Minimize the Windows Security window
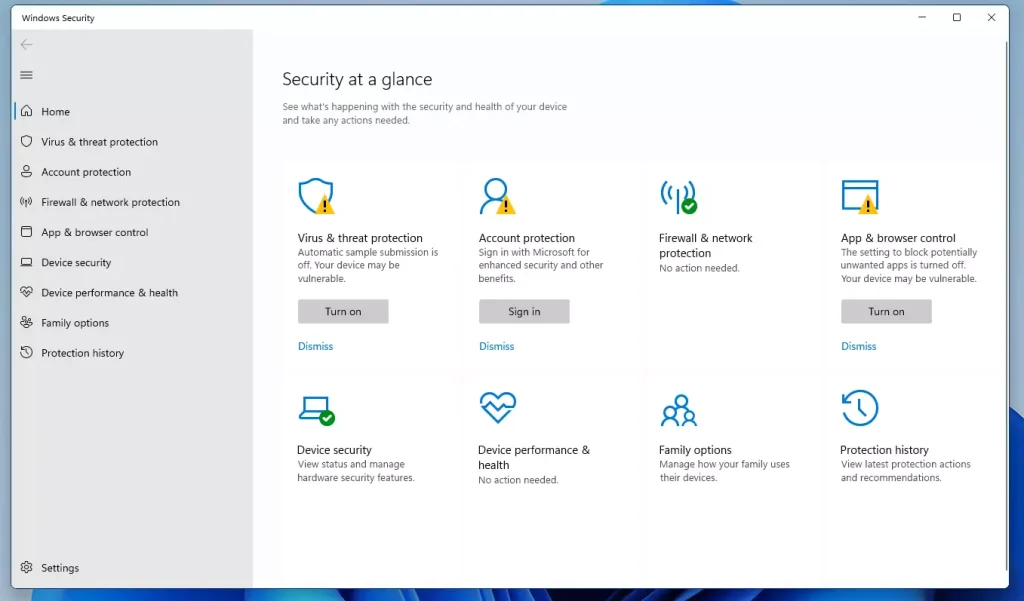 pos(922,18)
